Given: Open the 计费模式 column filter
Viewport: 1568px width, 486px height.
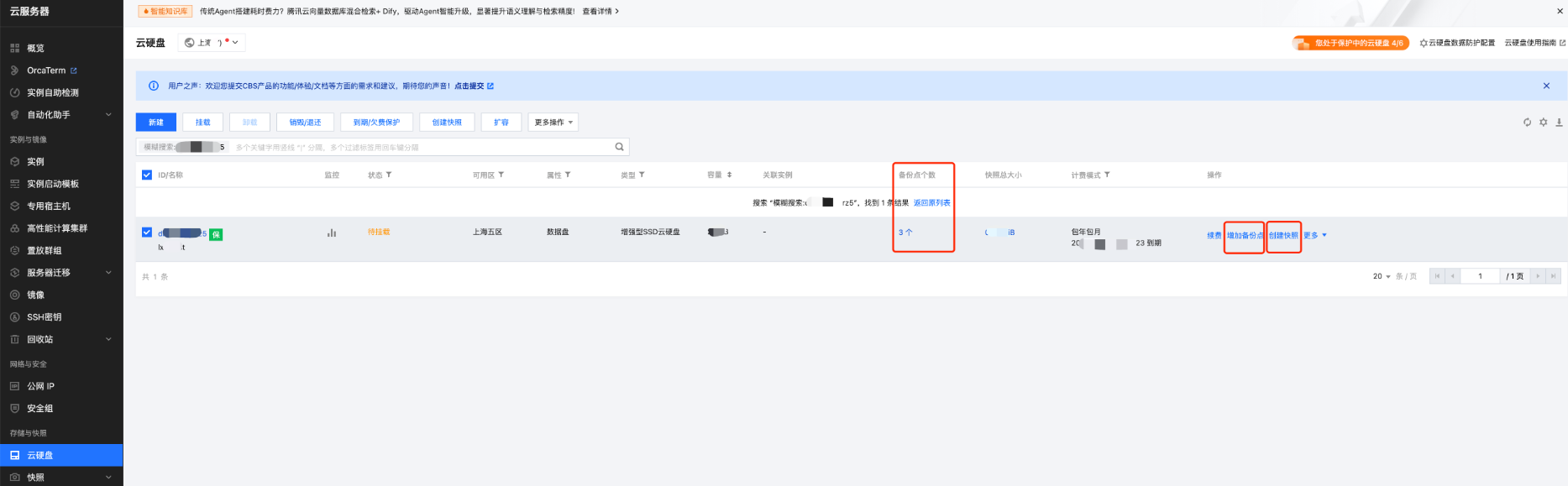Looking at the screenshot, I should pos(1107,175).
